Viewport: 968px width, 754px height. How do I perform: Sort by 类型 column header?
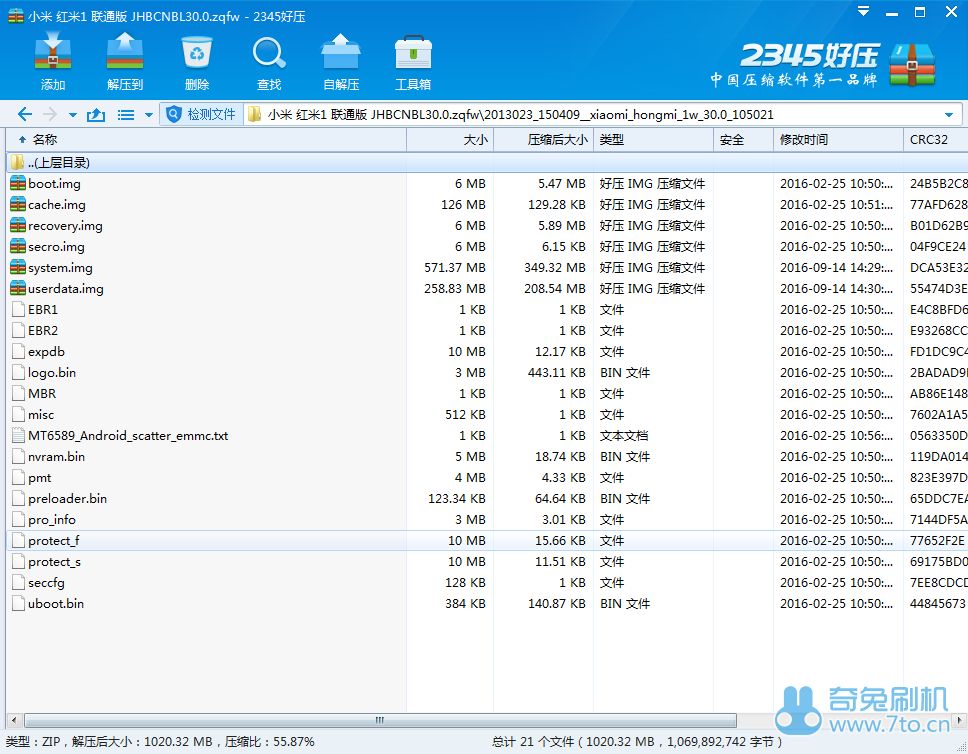point(653,140)
